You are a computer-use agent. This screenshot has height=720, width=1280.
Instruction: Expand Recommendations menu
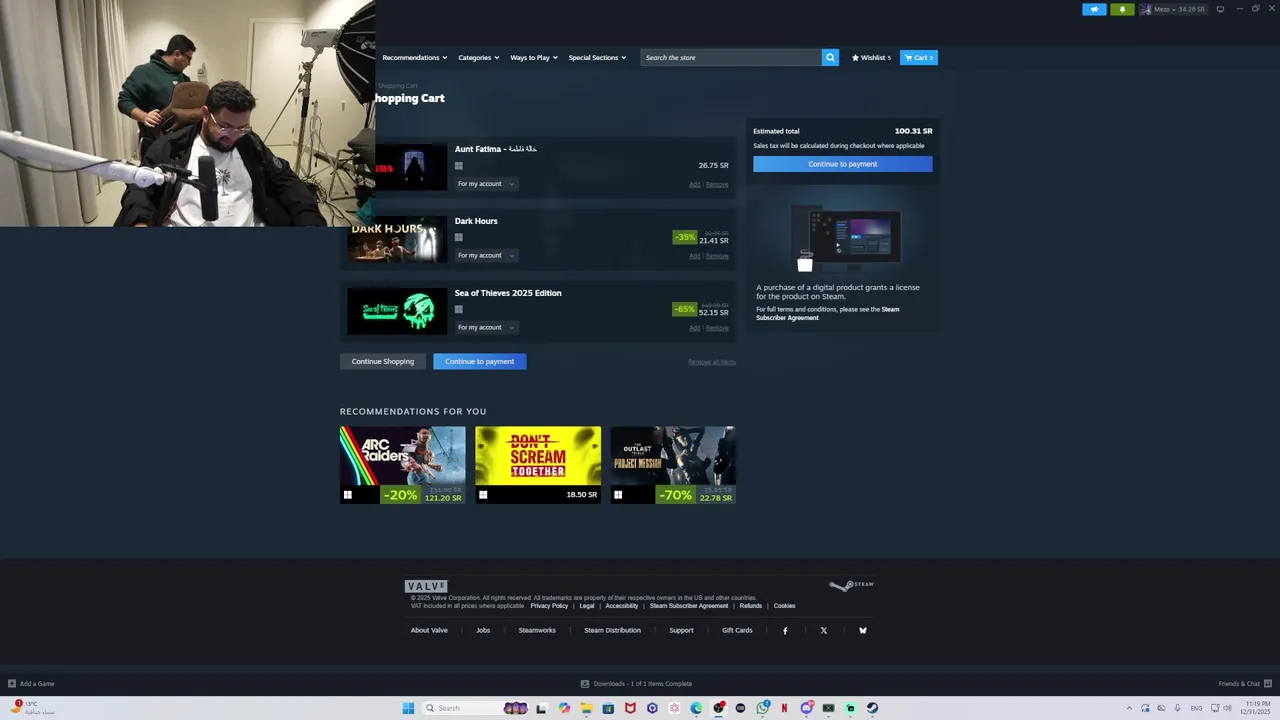click(x=414, y=57)
